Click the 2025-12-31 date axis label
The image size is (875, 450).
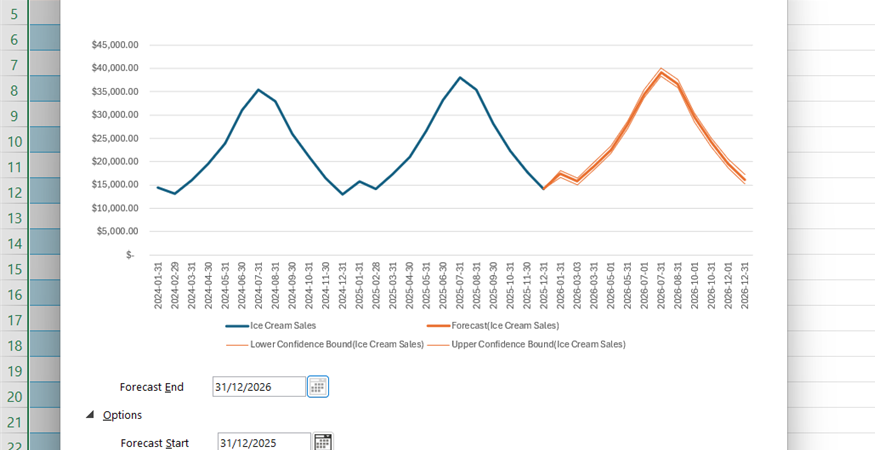544,285
